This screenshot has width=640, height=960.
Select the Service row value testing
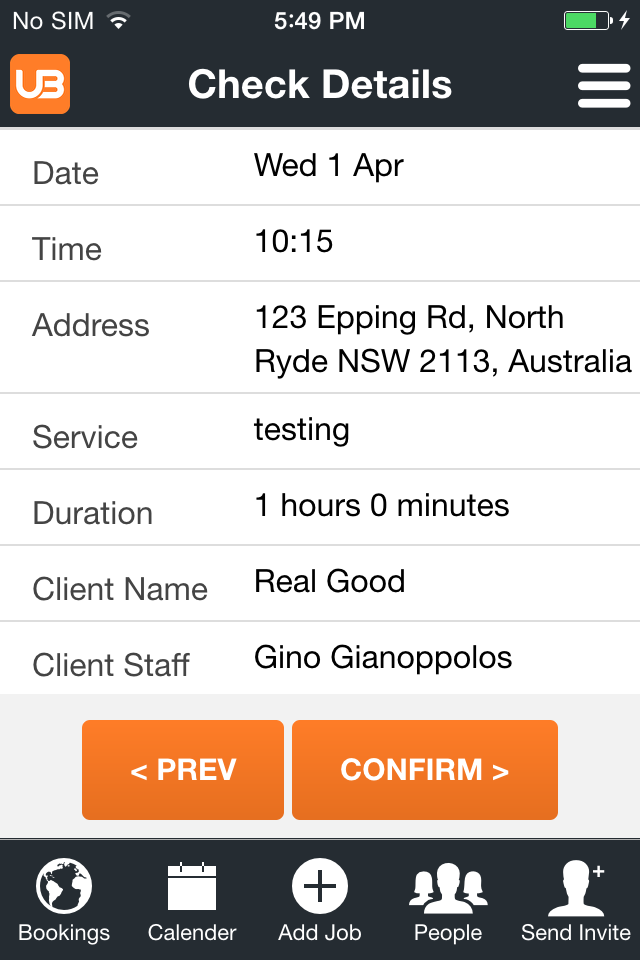pos(302,430)
